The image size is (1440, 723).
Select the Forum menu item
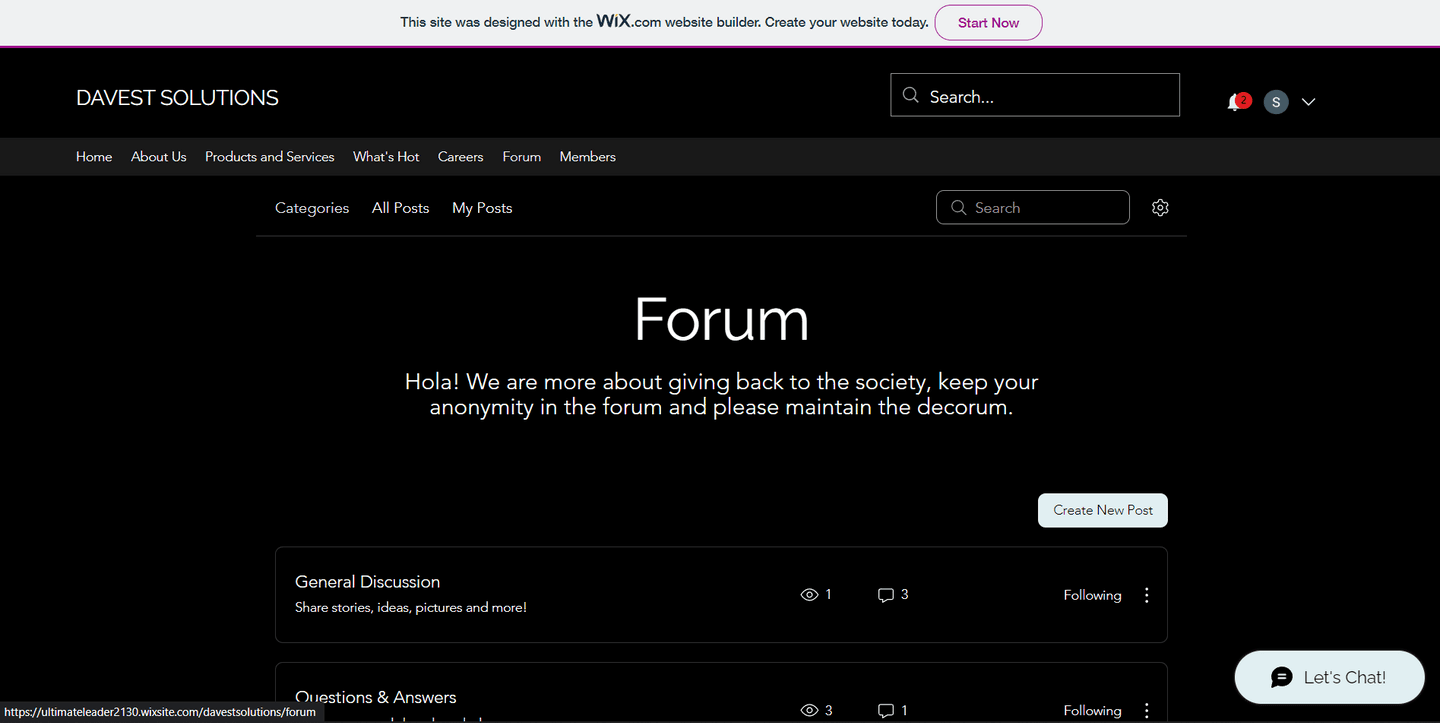click(x=522, y=157)
